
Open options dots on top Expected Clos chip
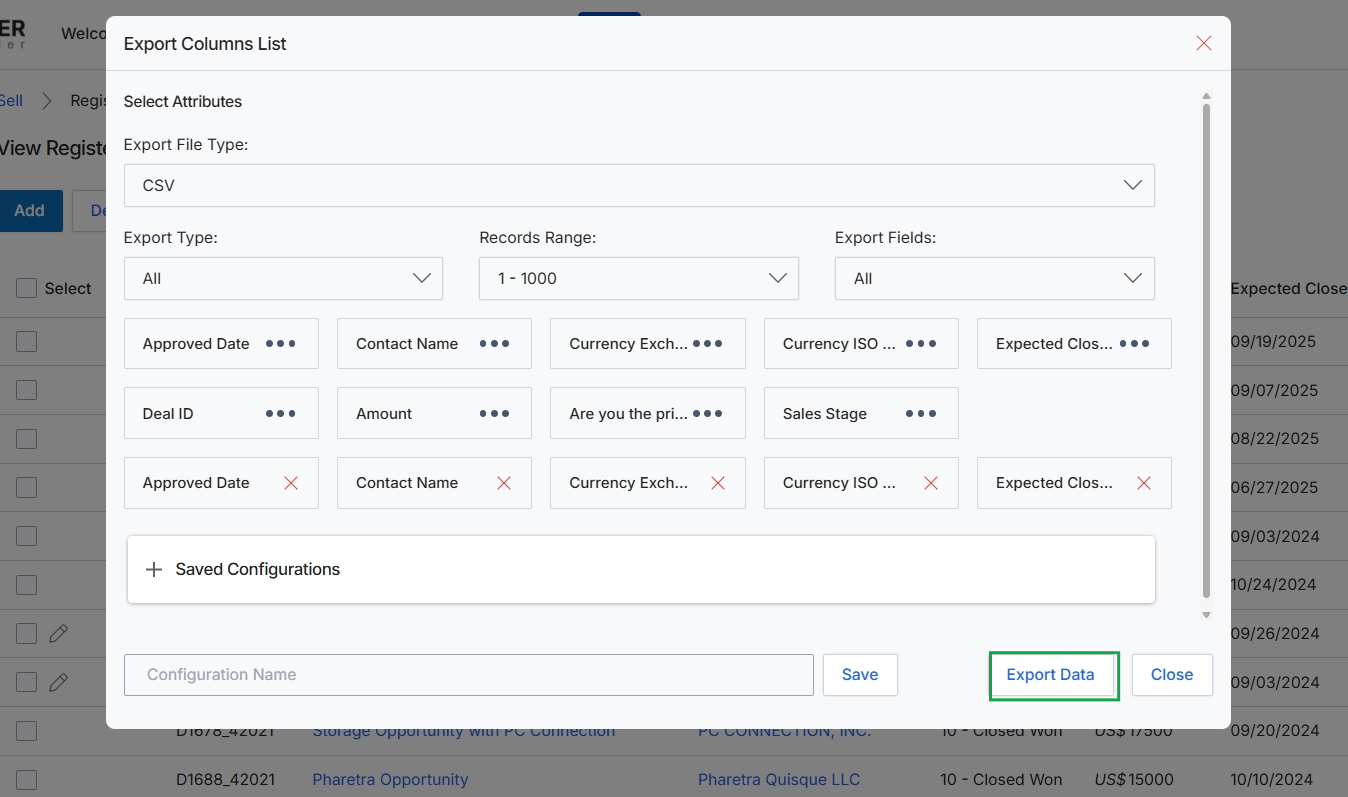tap(1134, 343)
